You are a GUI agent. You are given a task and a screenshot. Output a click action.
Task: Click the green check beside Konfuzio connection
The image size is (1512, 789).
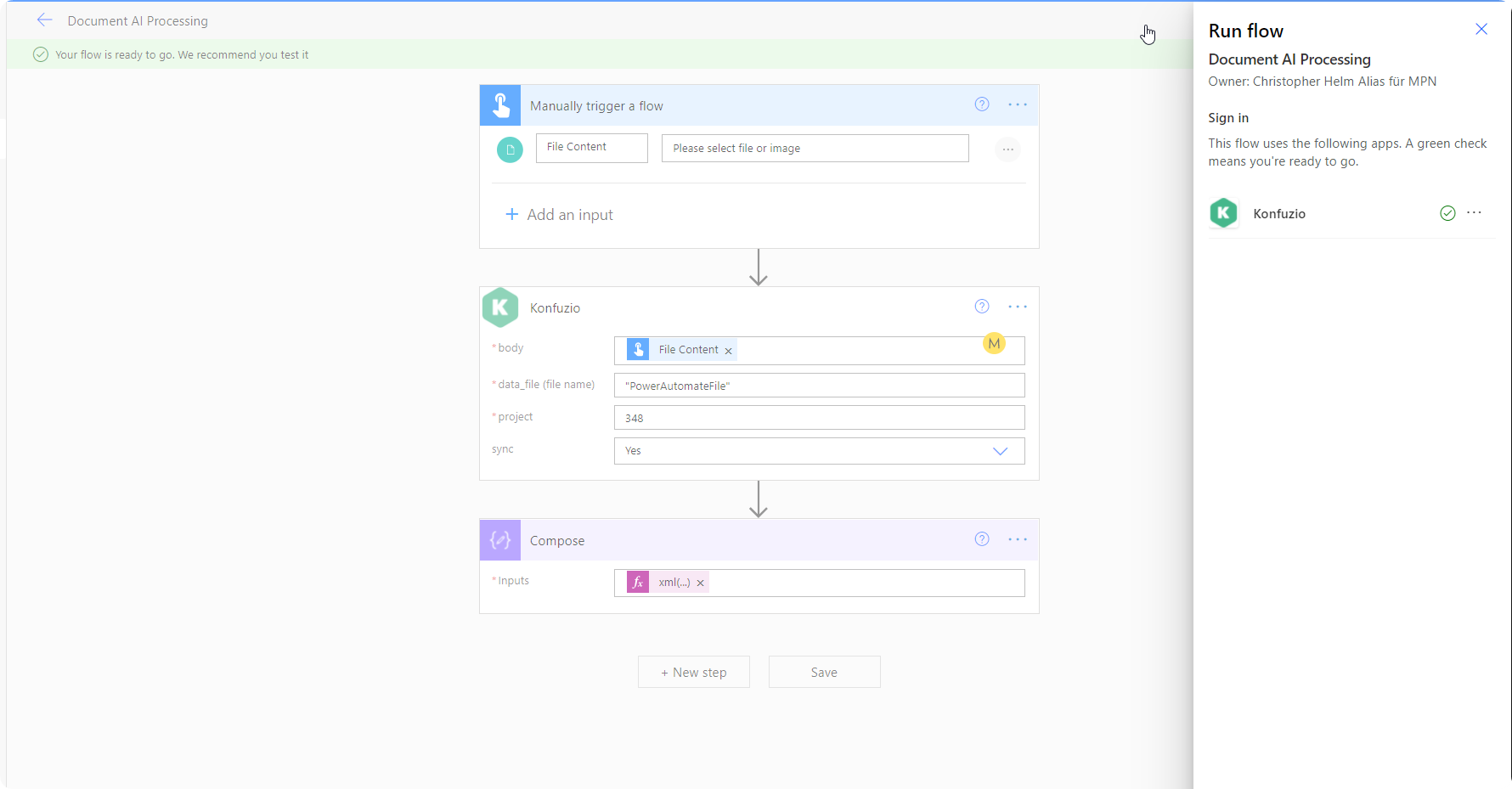1447,213
